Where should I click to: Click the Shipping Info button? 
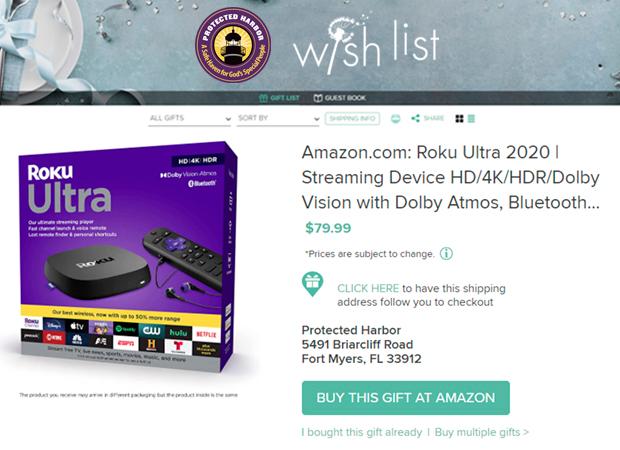[352, 119]
